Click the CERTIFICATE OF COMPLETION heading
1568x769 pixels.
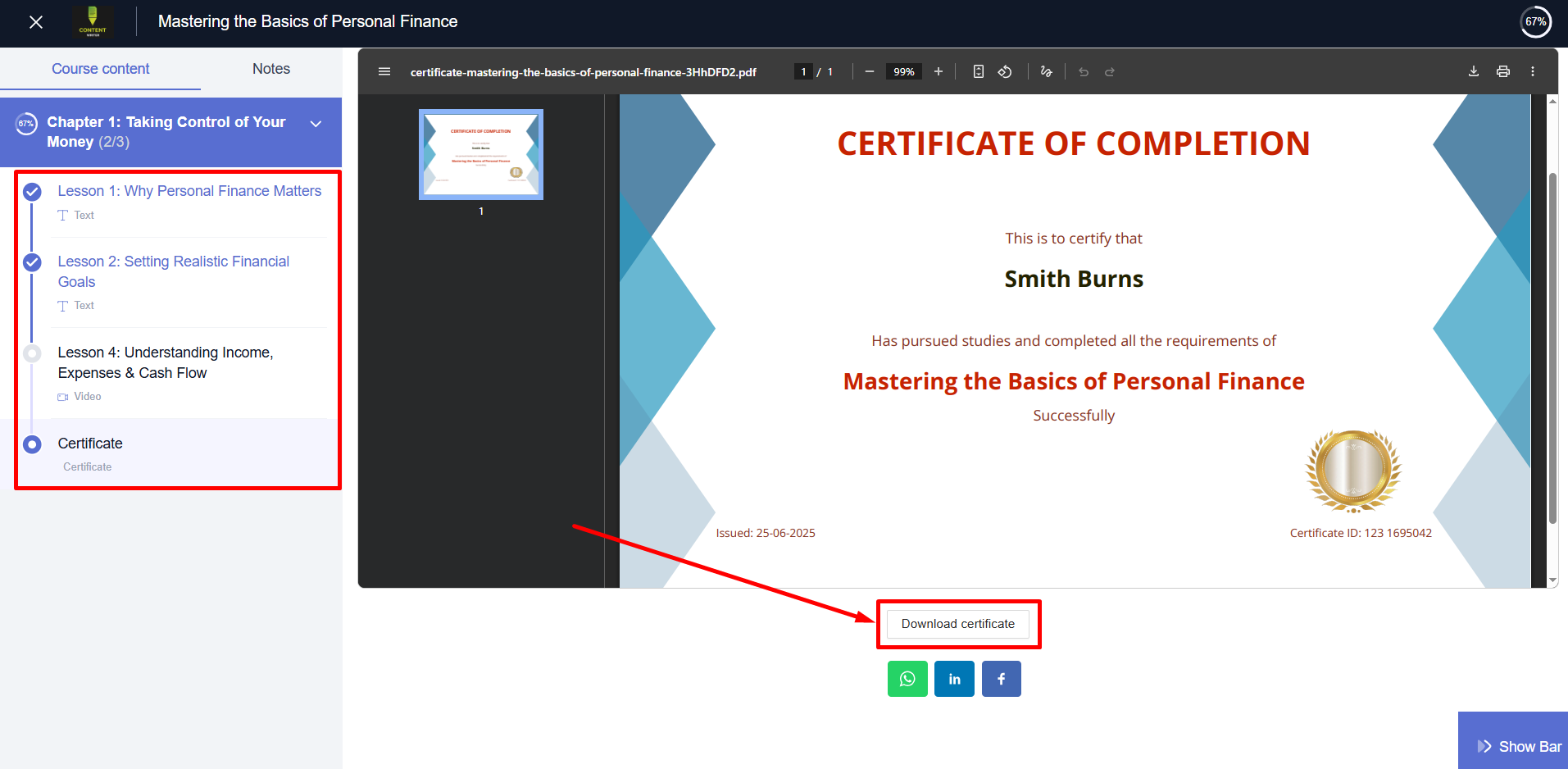click(1074, 143)
